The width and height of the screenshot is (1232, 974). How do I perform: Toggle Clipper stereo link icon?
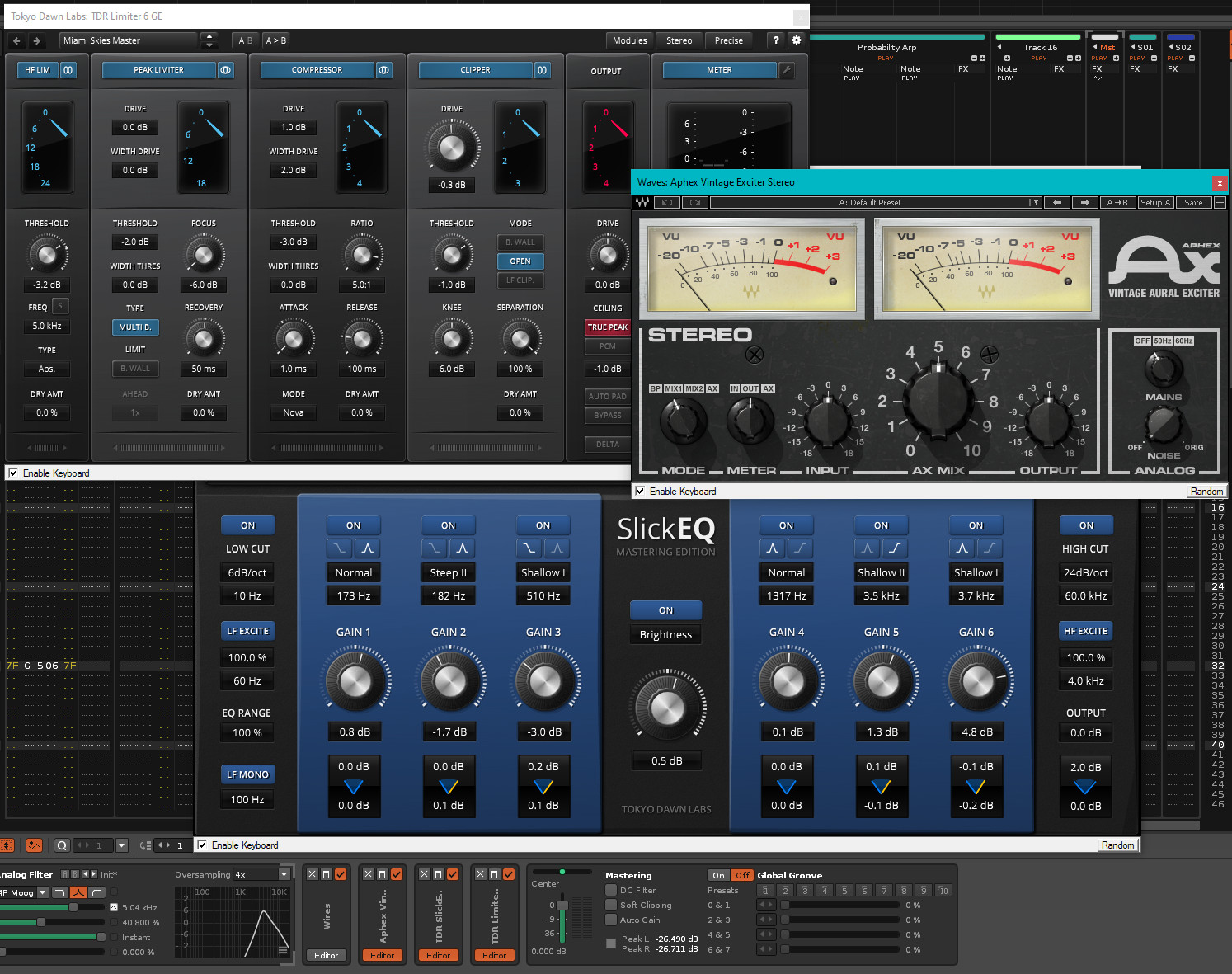tap(542, 70)
